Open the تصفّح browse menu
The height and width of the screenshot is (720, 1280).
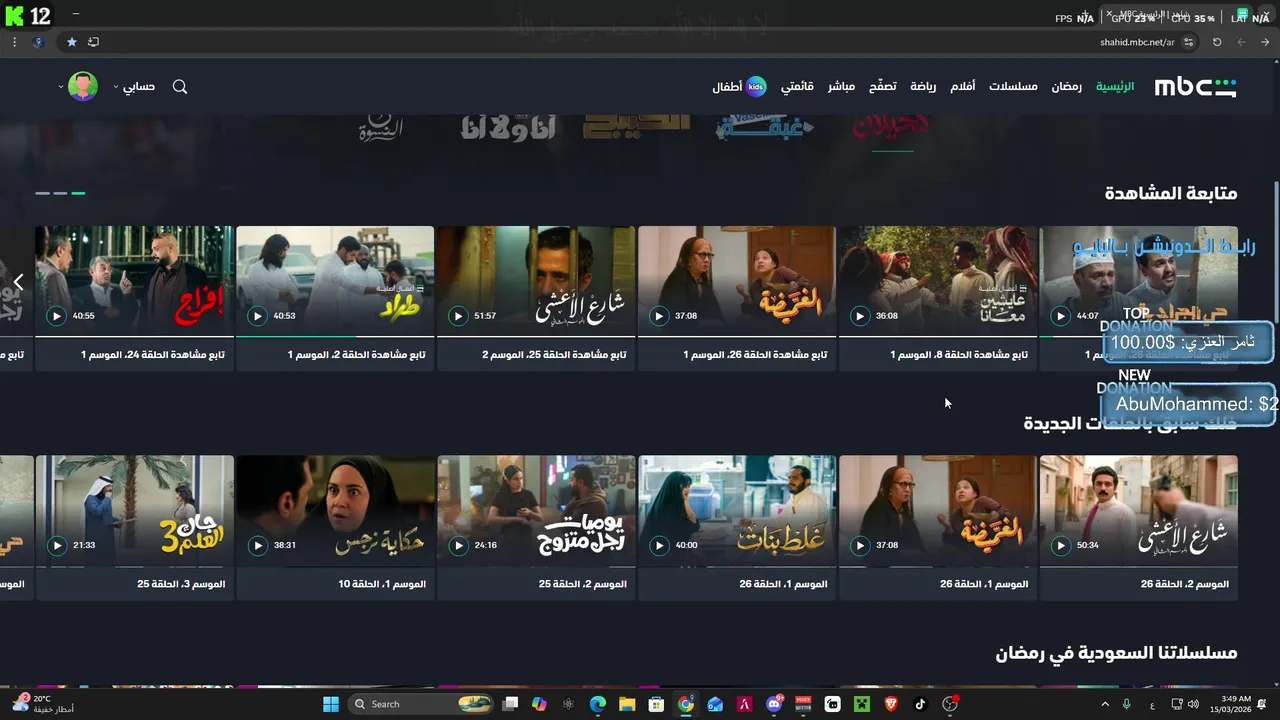click(x=882, y=87)
